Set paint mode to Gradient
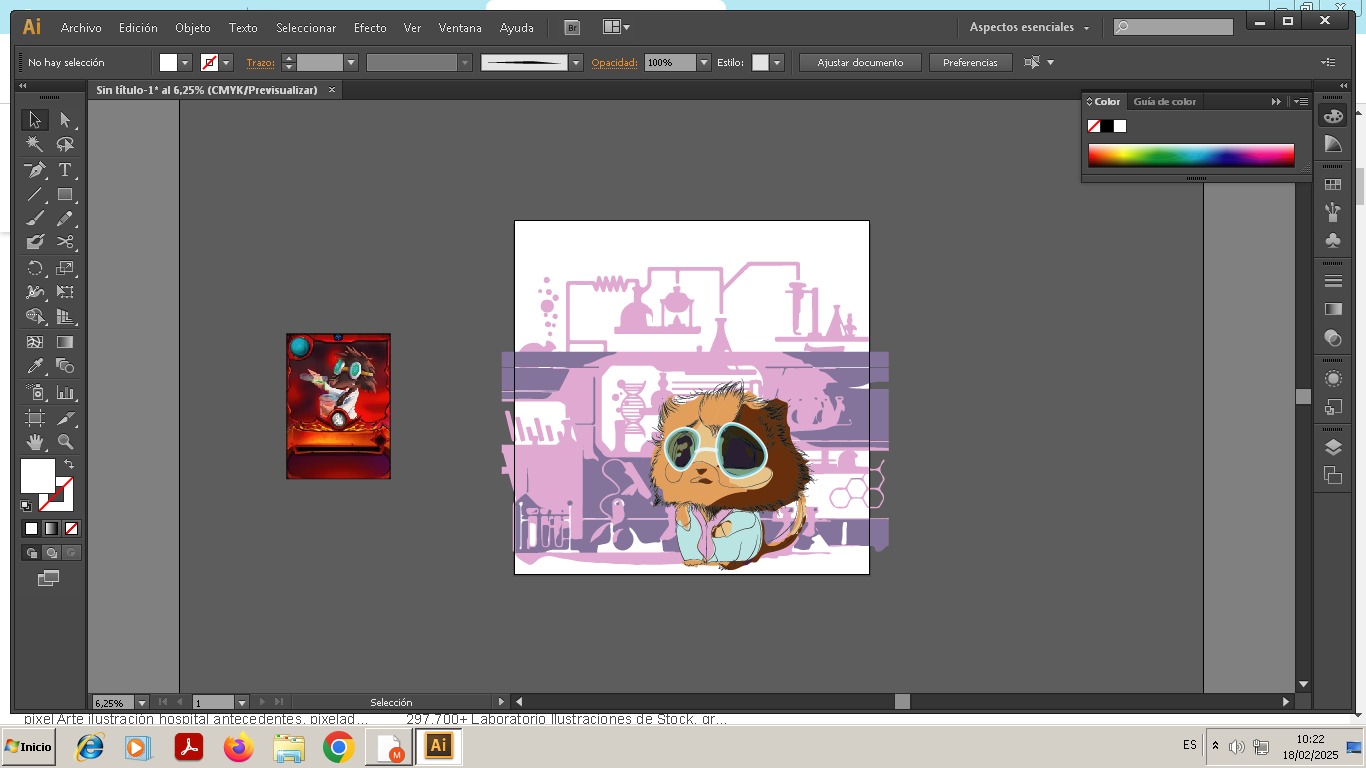The height and width of the screenshot is (768, 1366). tap(51, 528)
